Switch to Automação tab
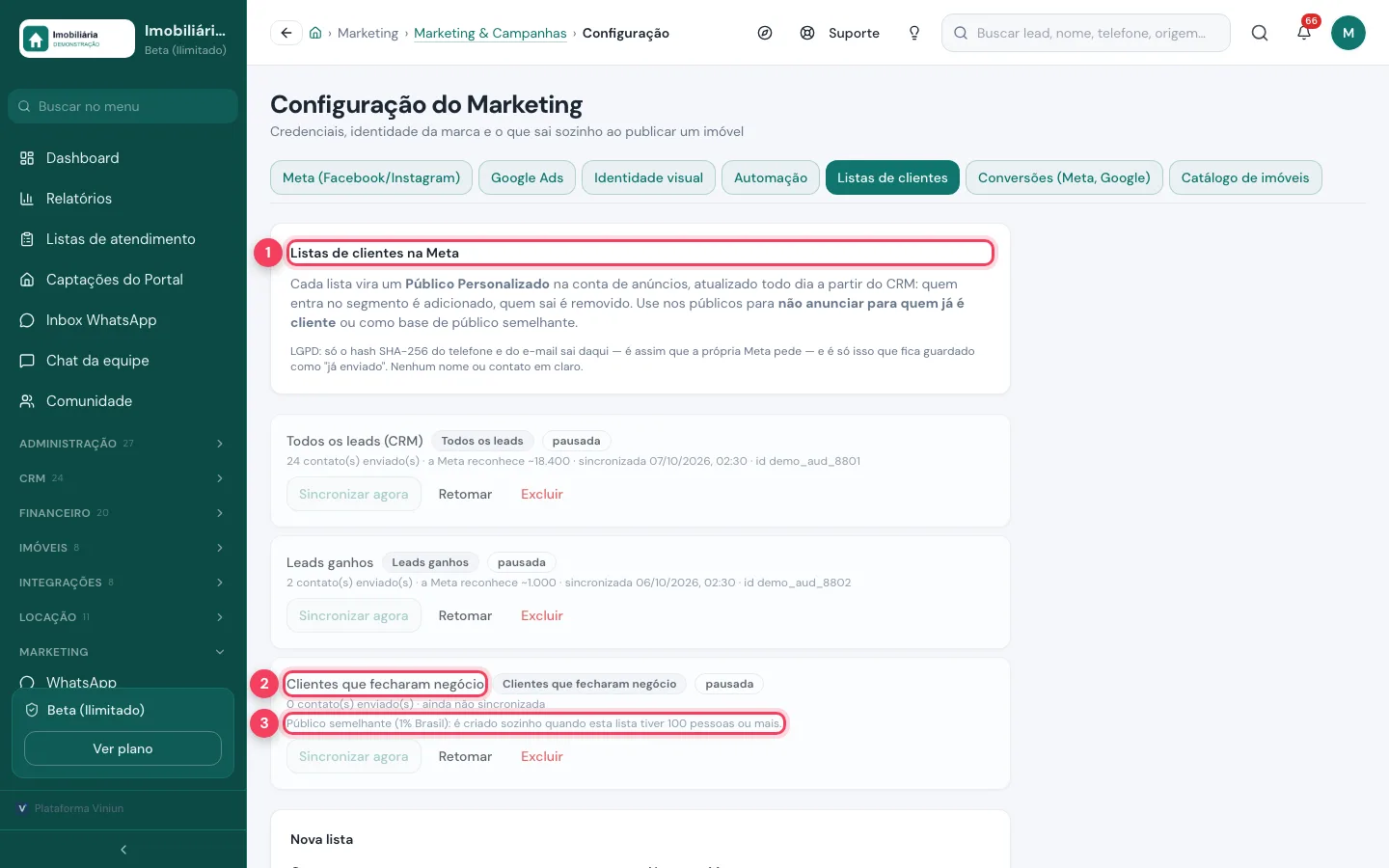The width and height of the screenshot is (1389, 868). 771,177
